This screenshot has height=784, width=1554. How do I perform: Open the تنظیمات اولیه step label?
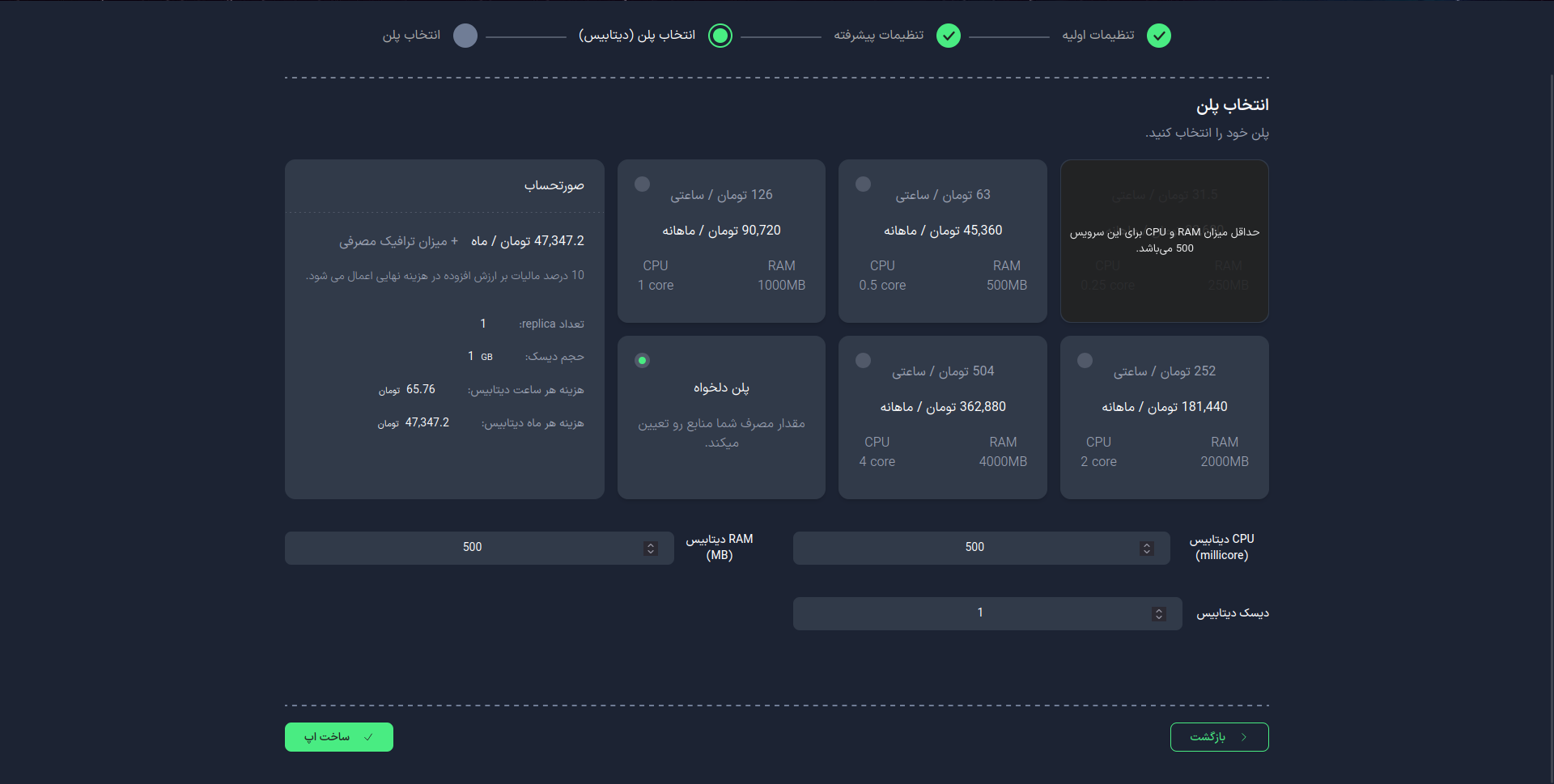coord(1098,35)
